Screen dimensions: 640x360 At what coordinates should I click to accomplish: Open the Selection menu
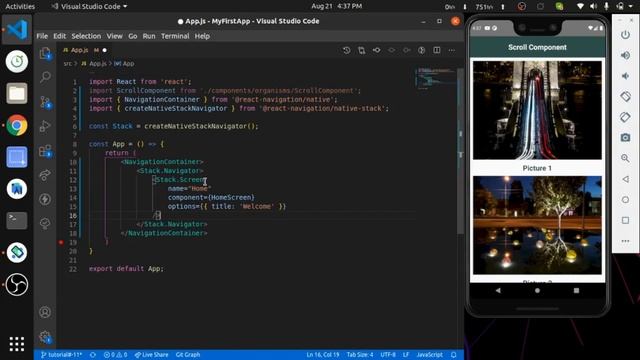coord(86,36)
